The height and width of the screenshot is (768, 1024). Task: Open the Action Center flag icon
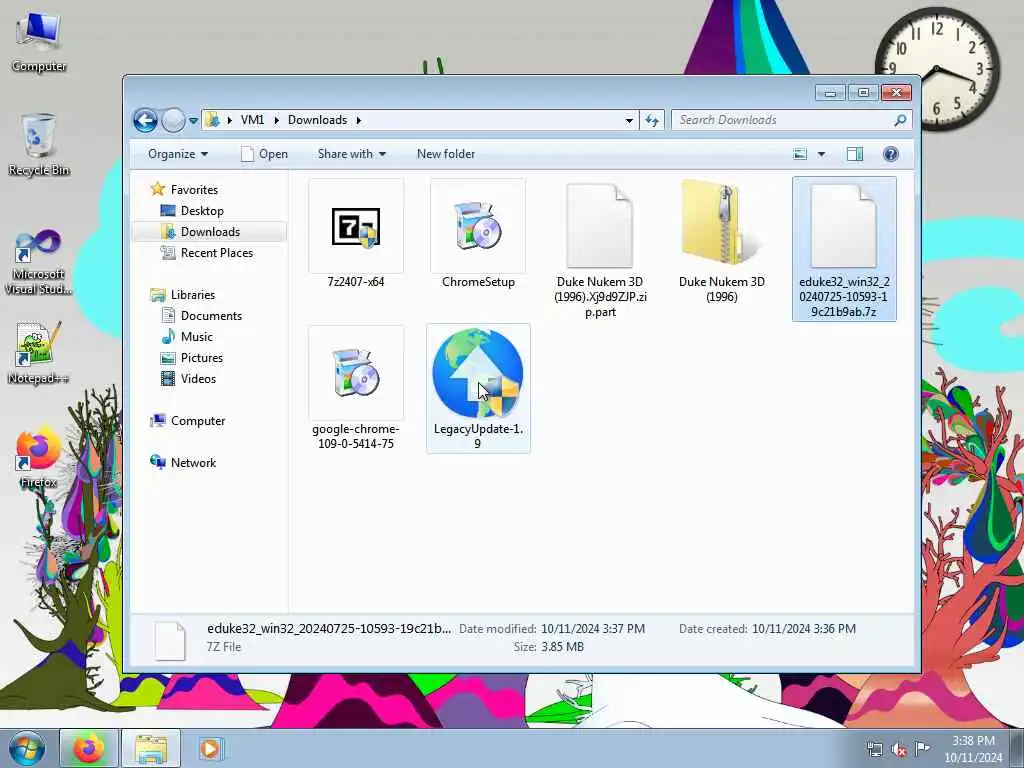pos(922,749)
